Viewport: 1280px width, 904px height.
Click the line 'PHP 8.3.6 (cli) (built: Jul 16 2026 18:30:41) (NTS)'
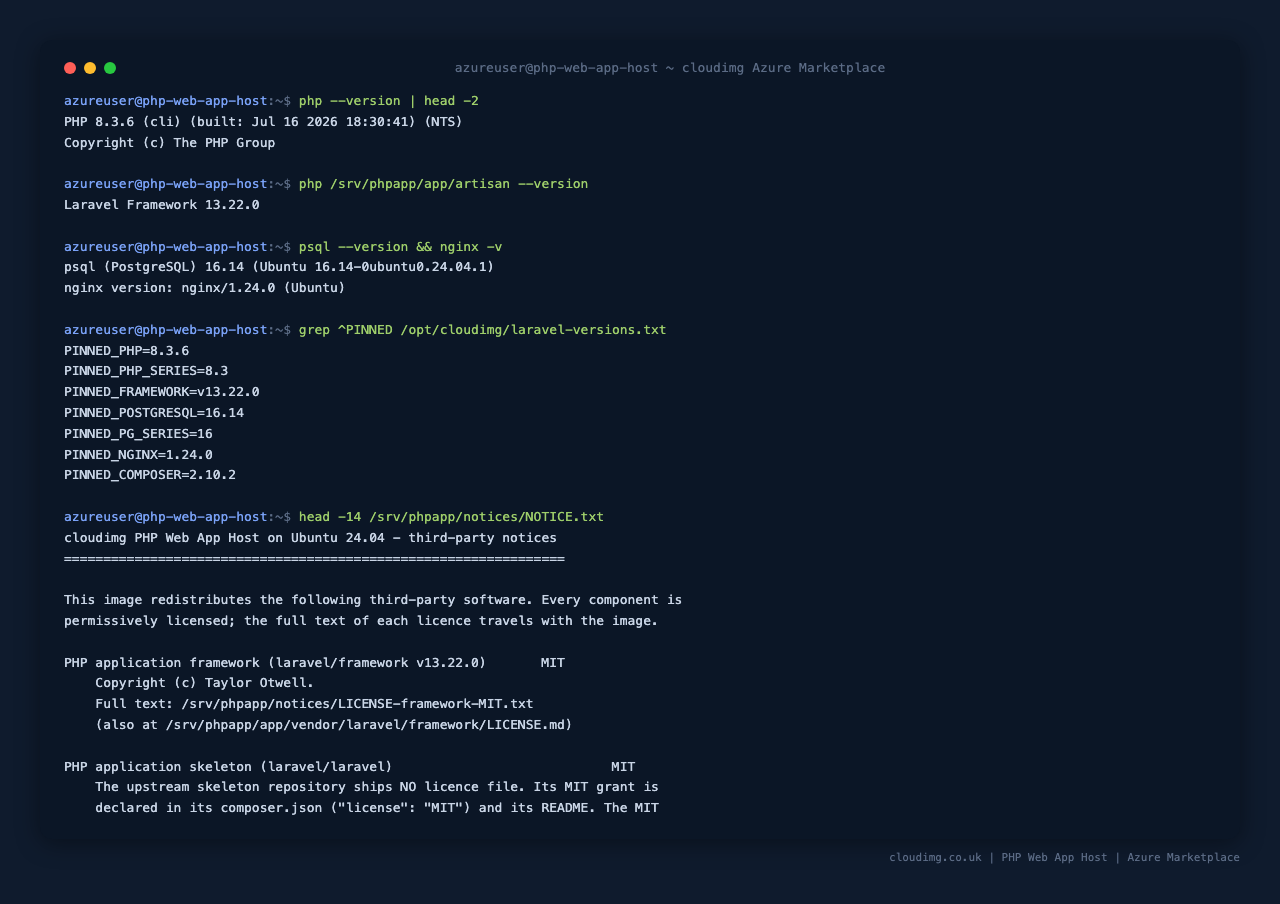point(263,122)
